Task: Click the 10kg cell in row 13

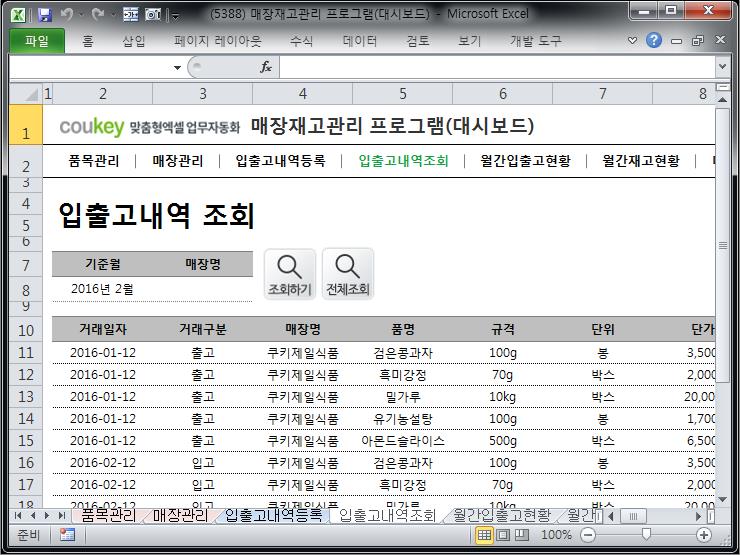Action: click(503, 397)
